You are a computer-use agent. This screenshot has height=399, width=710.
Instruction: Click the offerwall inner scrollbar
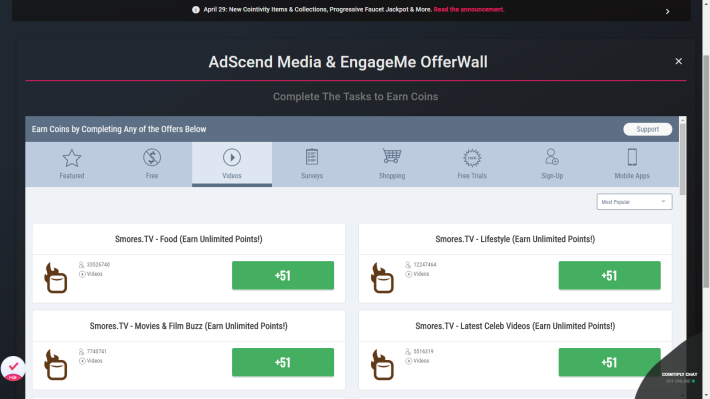(682, 159)
